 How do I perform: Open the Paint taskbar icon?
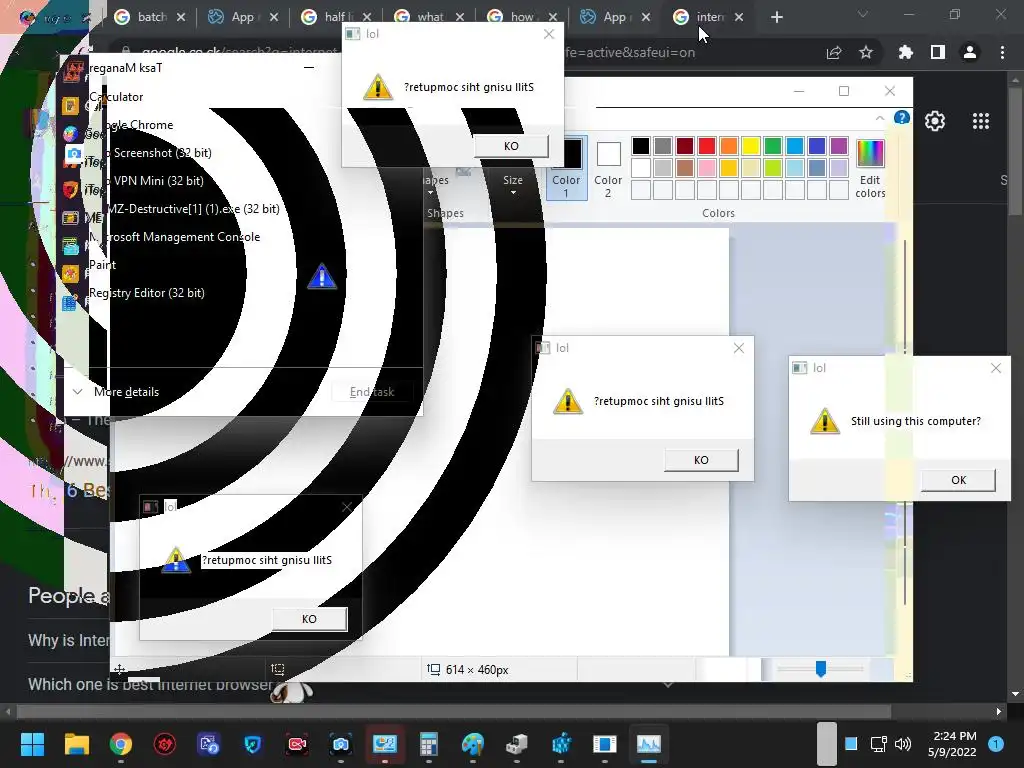tap(473, 744)
